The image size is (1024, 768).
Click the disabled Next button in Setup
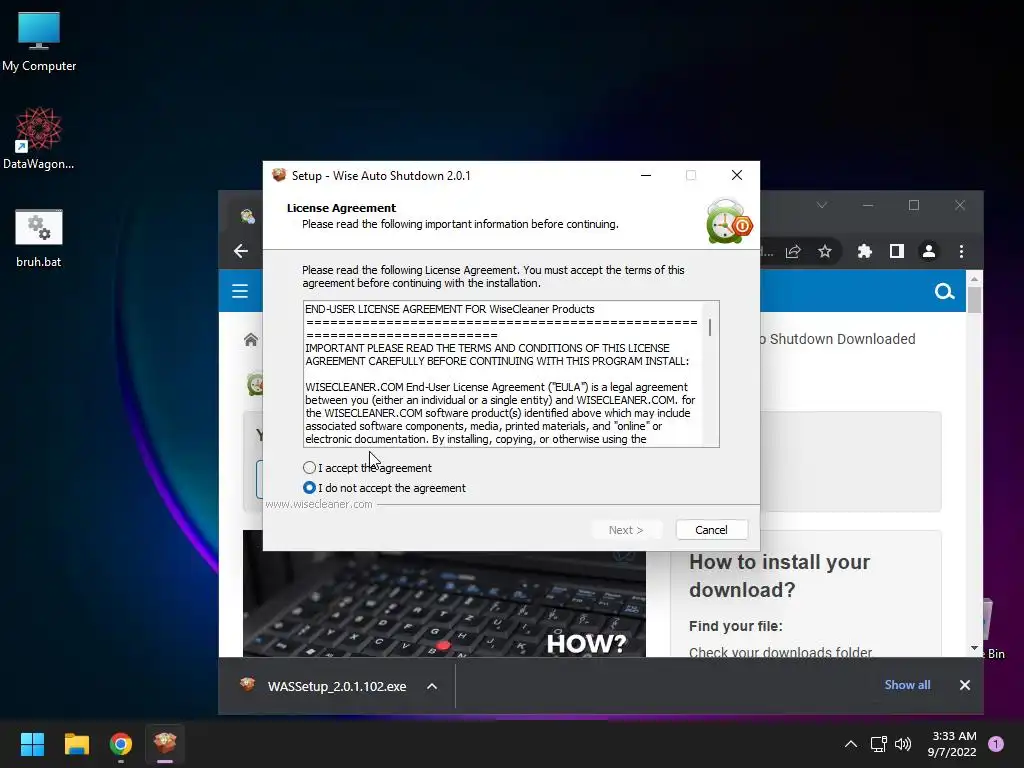point(626,530)
